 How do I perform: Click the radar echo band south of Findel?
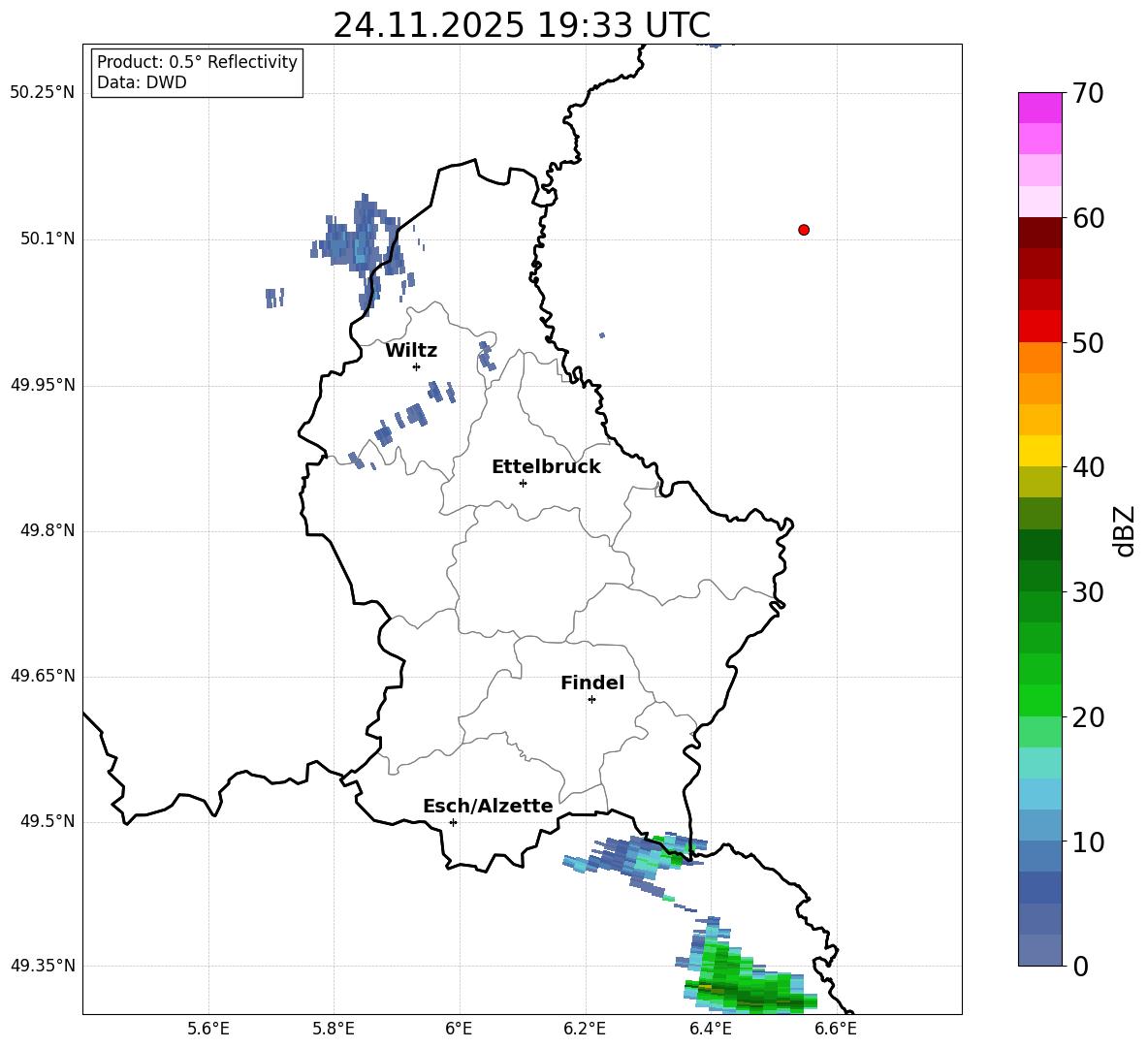tap(635, 860)
